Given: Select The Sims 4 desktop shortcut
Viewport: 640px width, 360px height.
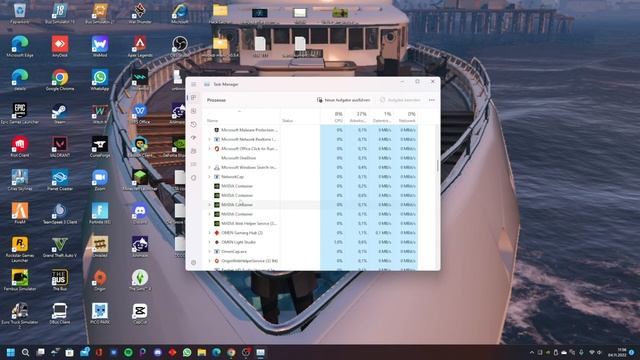Looking at the screenshot, I should (x=140, y=281).
